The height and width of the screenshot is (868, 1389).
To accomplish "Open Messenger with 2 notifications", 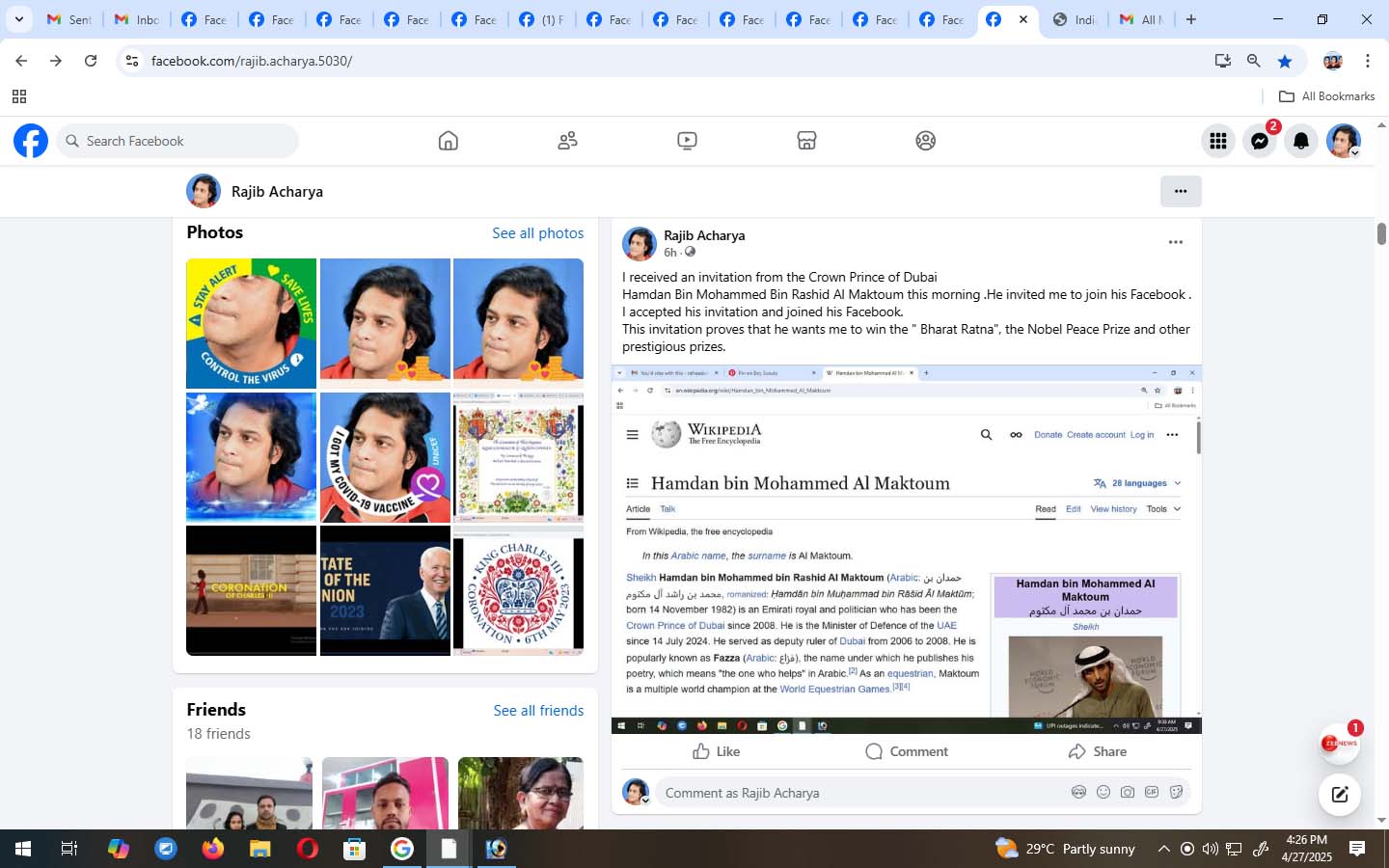I will coord(1260,141).
